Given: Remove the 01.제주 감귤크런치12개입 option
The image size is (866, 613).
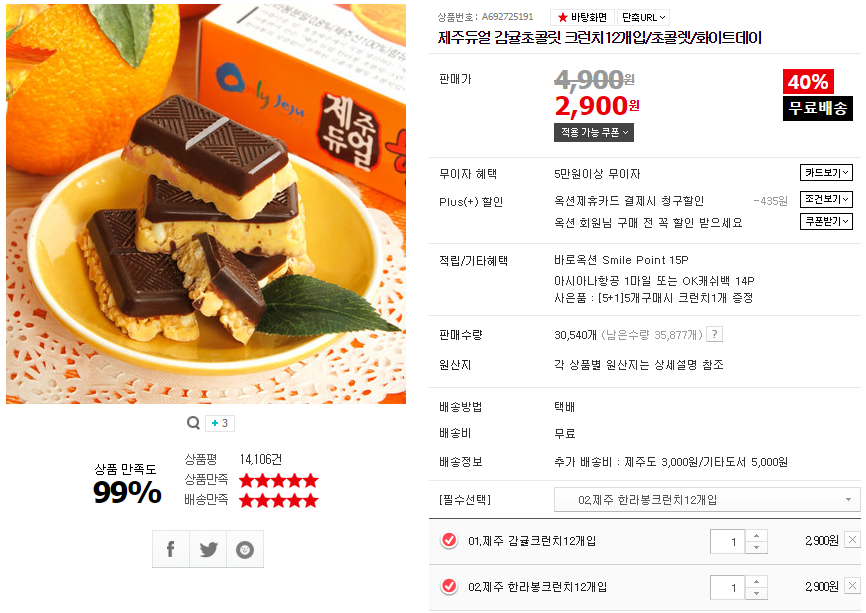Looking at the screenshot, I should coord(852,540).
